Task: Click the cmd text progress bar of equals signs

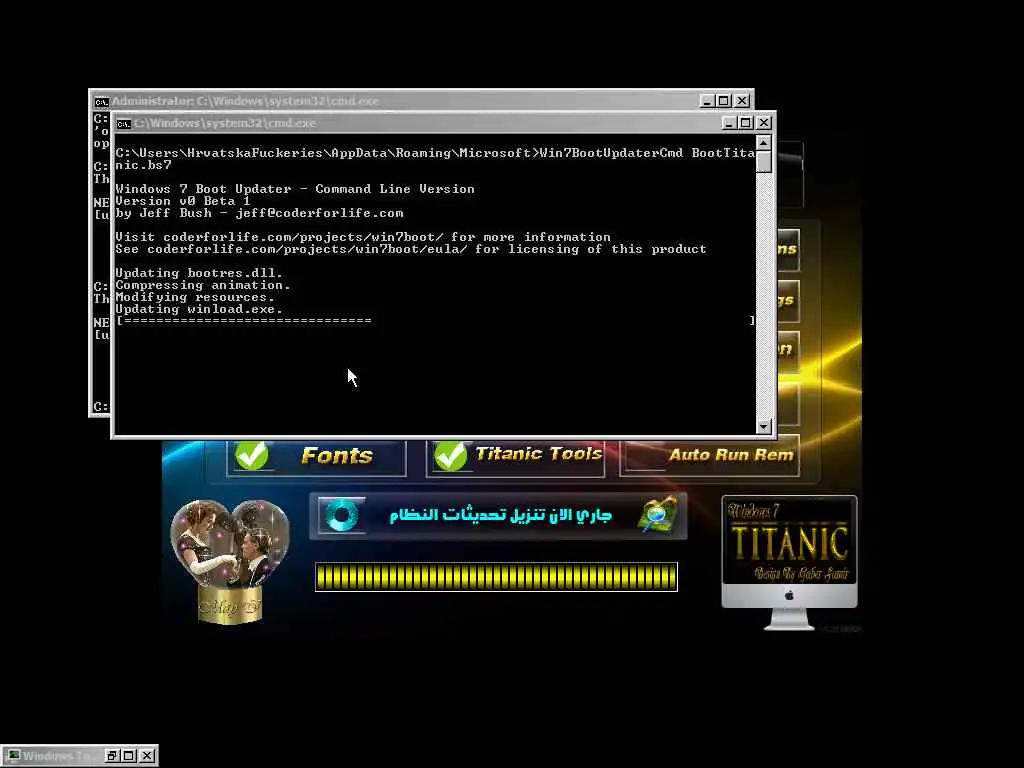Action: pos(436,321)
